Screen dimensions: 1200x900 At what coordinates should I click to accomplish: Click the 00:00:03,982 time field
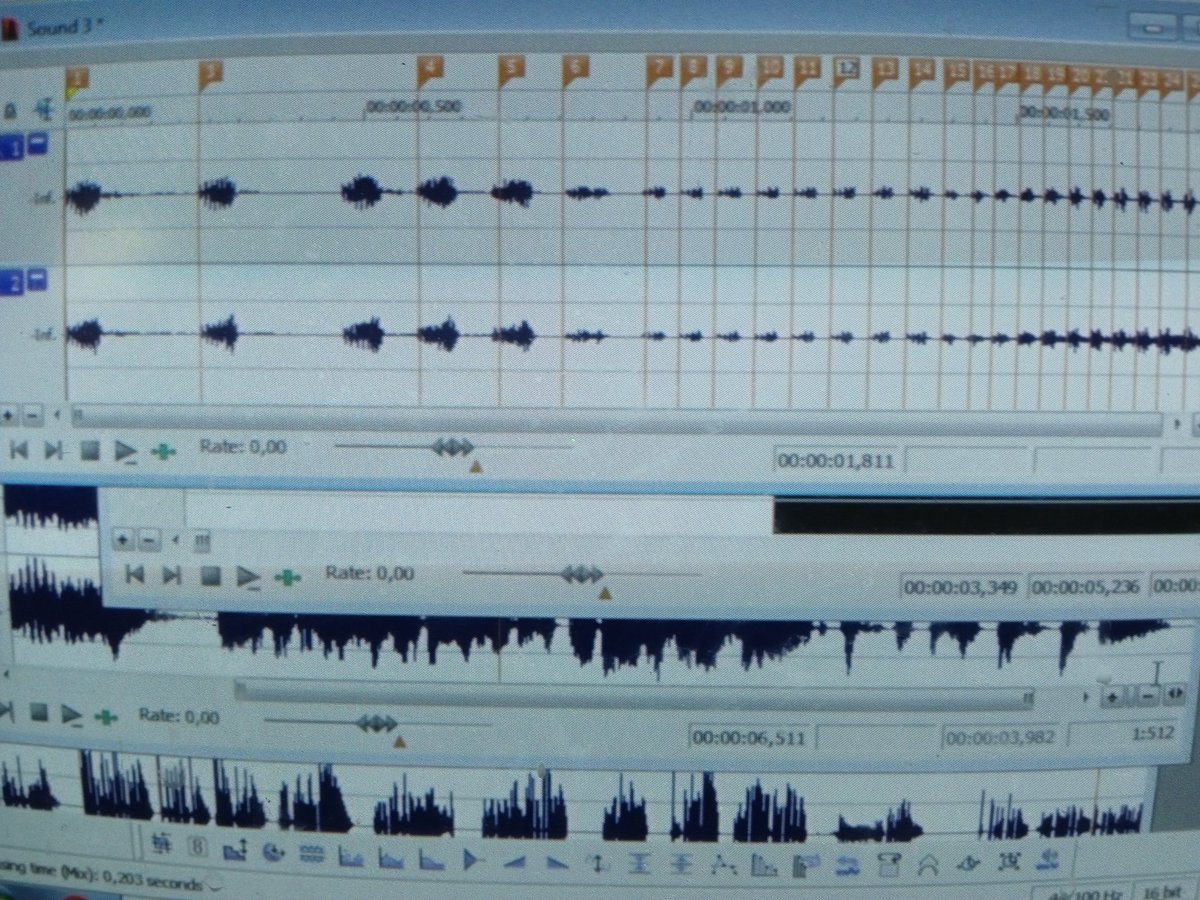tap(1001, 738)
